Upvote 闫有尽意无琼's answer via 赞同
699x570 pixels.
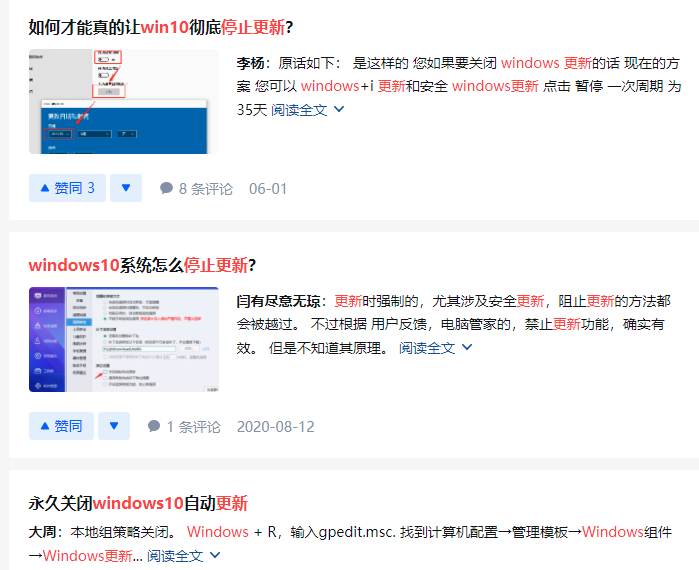(x=62, y=426)
